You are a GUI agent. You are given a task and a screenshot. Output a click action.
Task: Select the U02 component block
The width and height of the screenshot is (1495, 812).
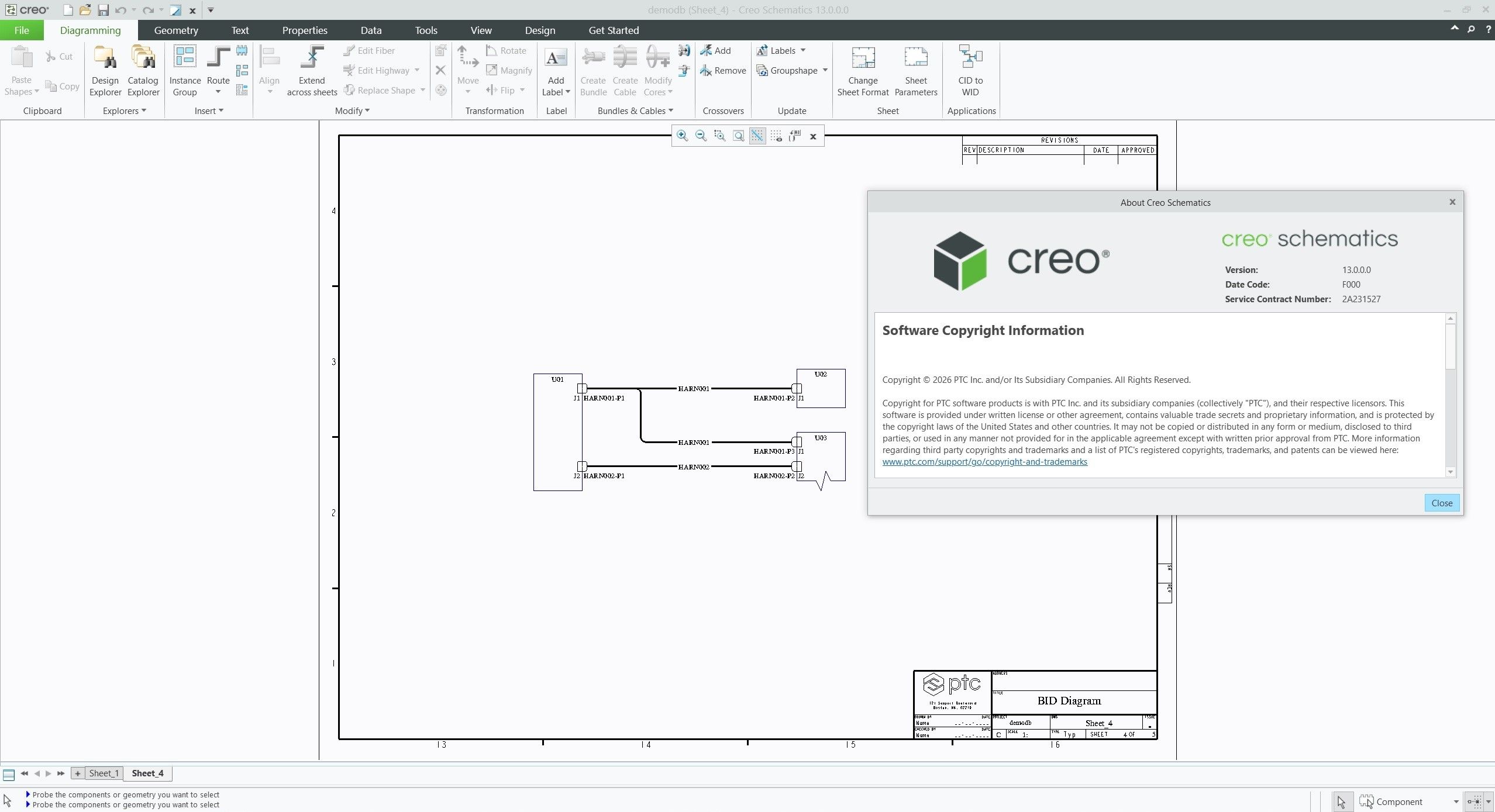click(821, 388)
